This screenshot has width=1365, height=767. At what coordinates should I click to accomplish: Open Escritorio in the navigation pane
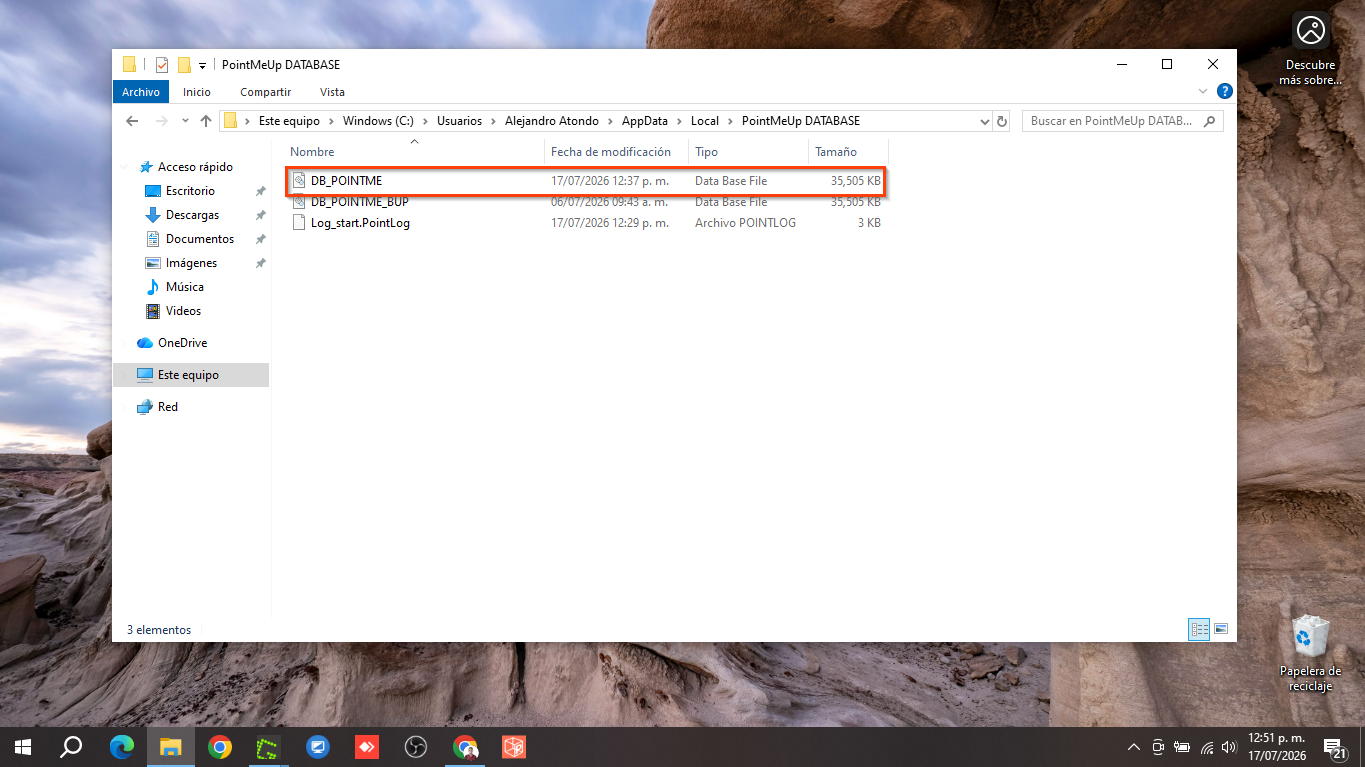[190, 191]
